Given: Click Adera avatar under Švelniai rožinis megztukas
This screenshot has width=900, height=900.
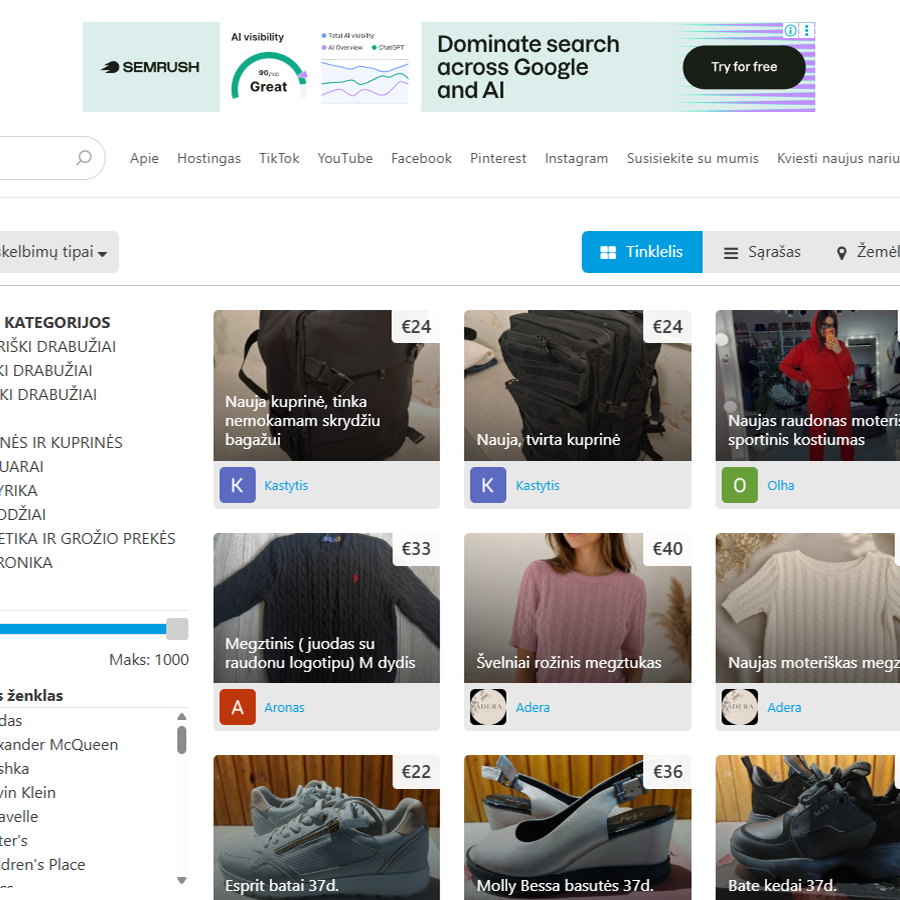Looking at the screenshot, I should (x=488, y=707).
